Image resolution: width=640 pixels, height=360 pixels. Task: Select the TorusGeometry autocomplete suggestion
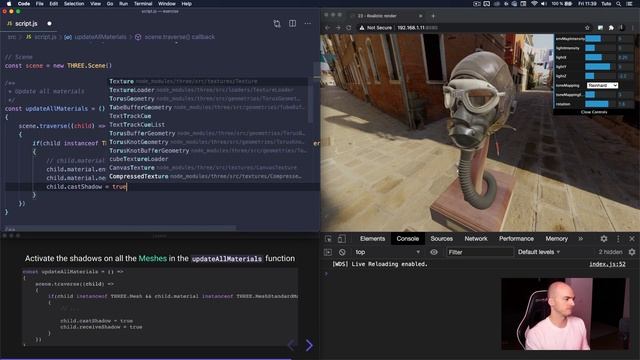point(208,99)
